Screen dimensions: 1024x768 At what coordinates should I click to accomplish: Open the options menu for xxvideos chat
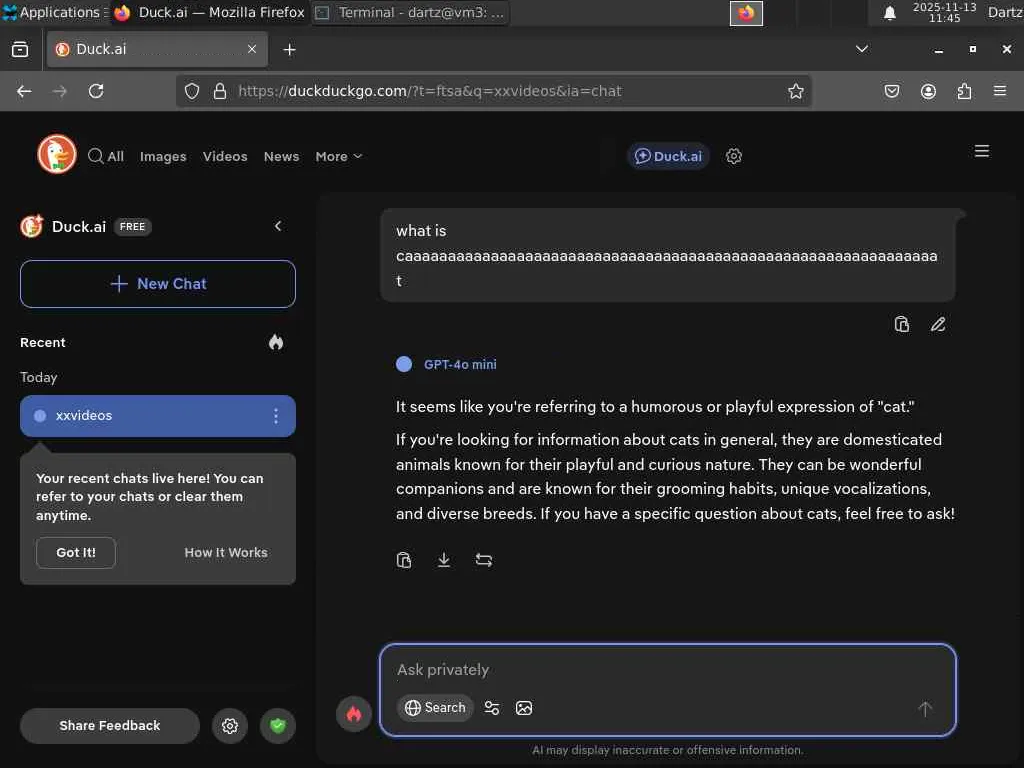[x=276, y=416]
